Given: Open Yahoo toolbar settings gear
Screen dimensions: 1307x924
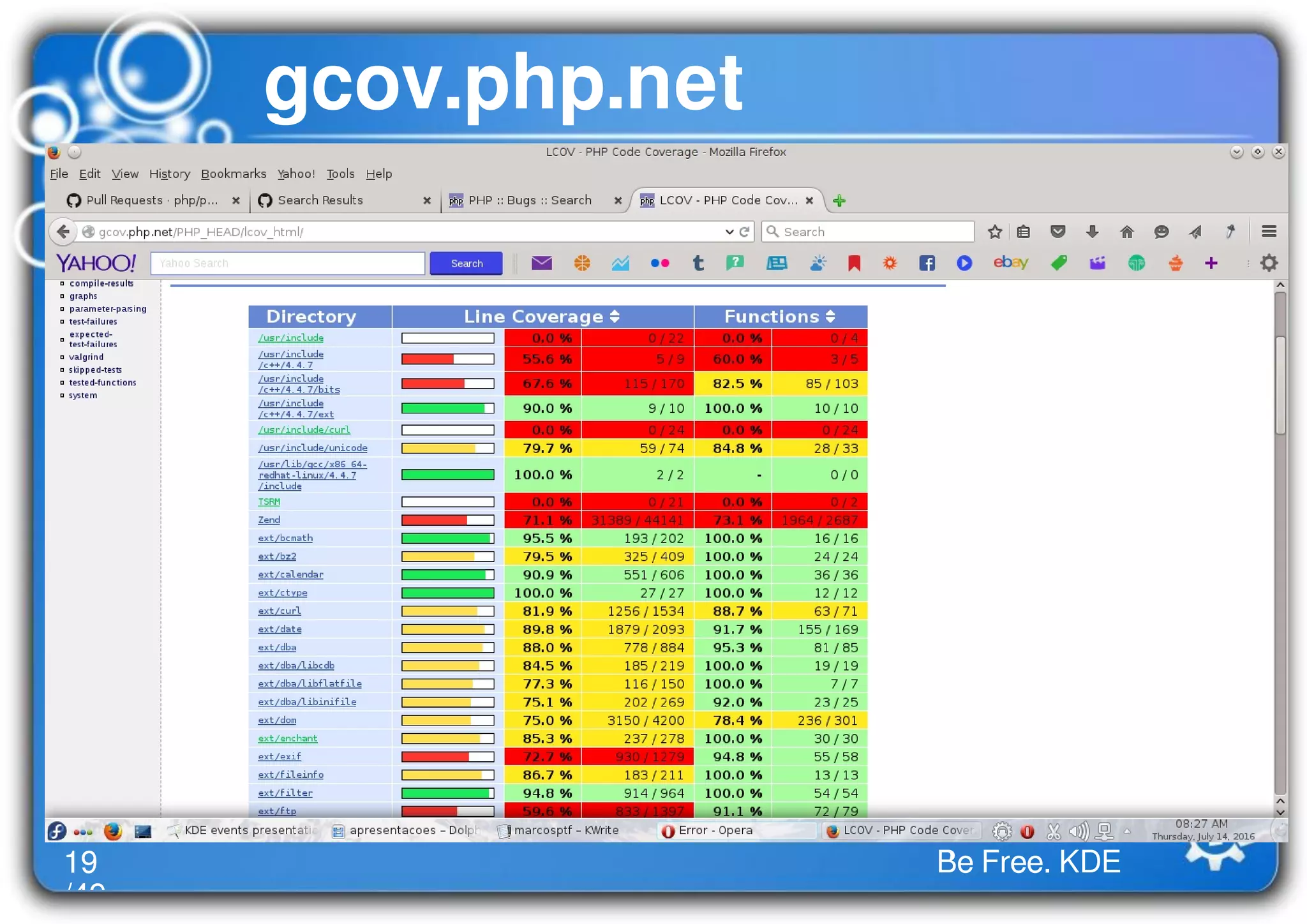Looking at the screenshot, I should [1269, 263].
